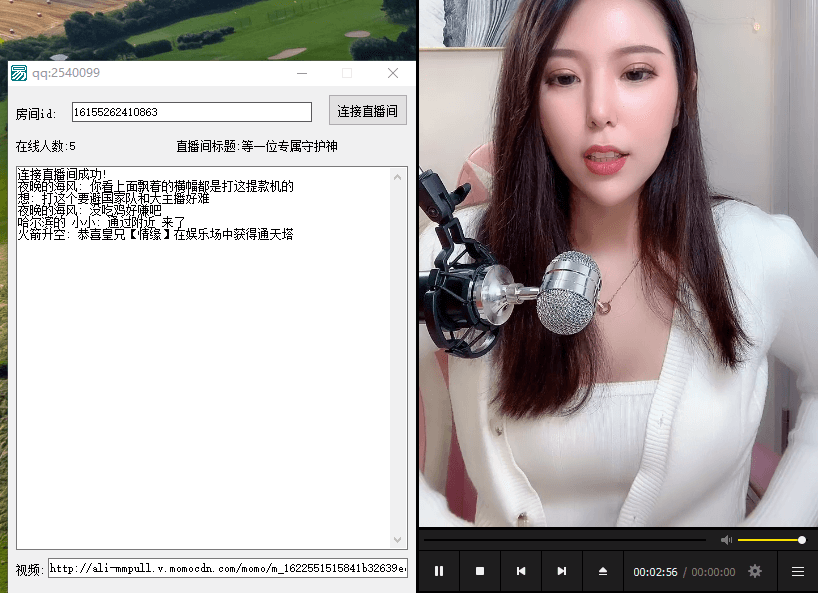Open the player settings gear
Screen dimensions: 818x593
[754, 571]
